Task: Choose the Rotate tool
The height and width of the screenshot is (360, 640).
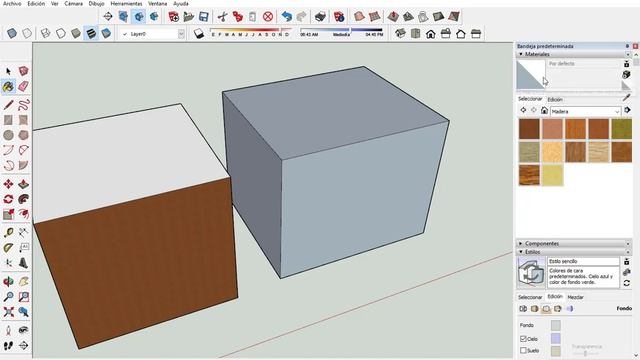Action: [x=8, y=199]
